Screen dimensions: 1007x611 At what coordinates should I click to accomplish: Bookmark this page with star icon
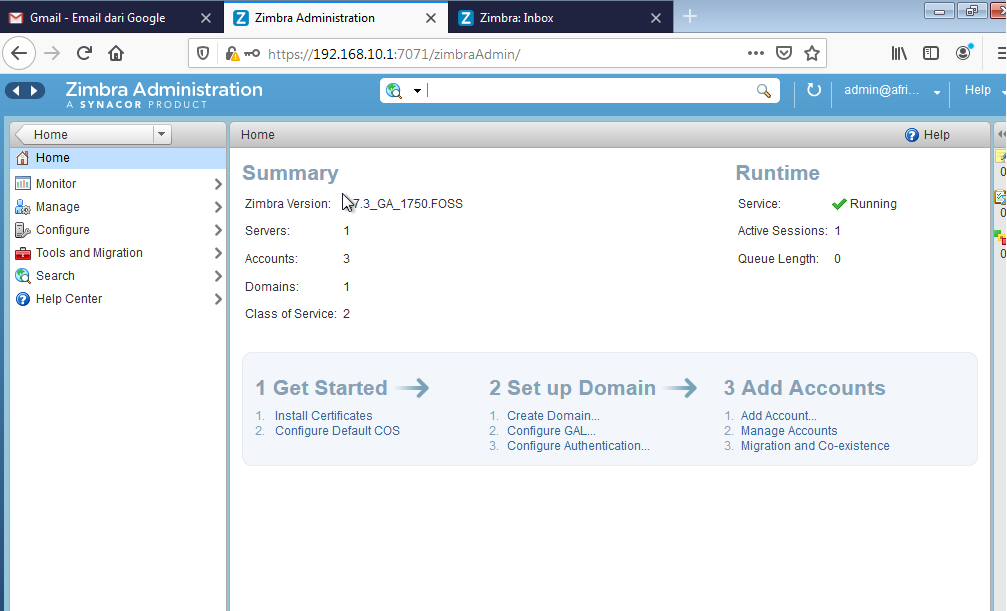tap(812, 53)
